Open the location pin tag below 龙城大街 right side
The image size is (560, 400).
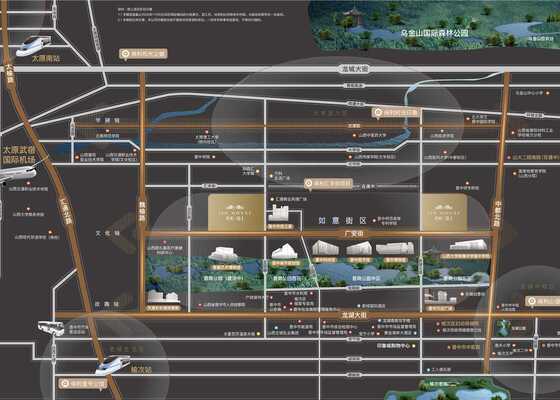point(396,113)
